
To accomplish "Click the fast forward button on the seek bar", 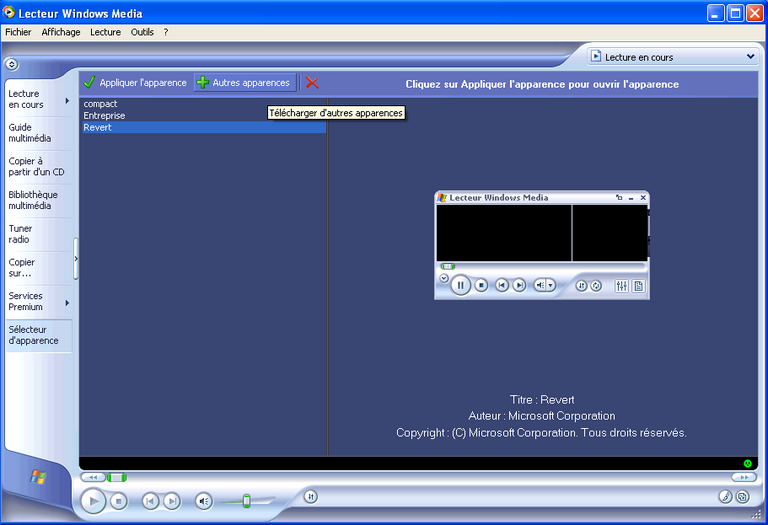I will 744,477.
